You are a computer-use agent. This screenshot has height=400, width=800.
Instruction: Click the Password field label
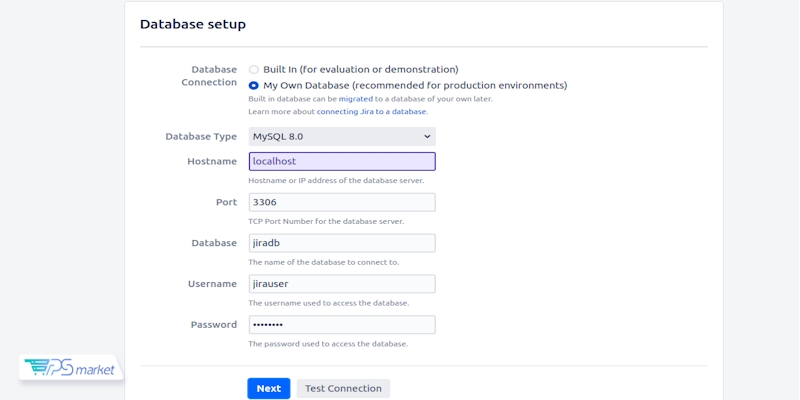click(x=213, y=325)
